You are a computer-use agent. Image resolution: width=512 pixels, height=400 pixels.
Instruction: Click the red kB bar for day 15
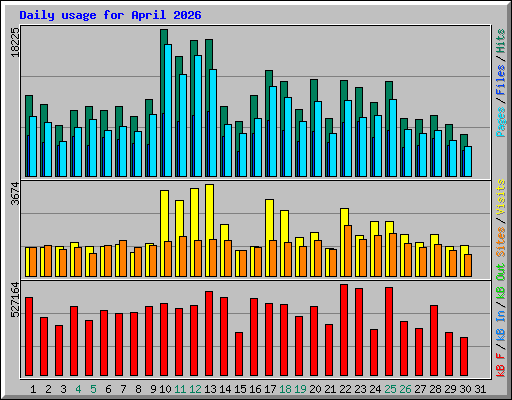click(239, 354)
